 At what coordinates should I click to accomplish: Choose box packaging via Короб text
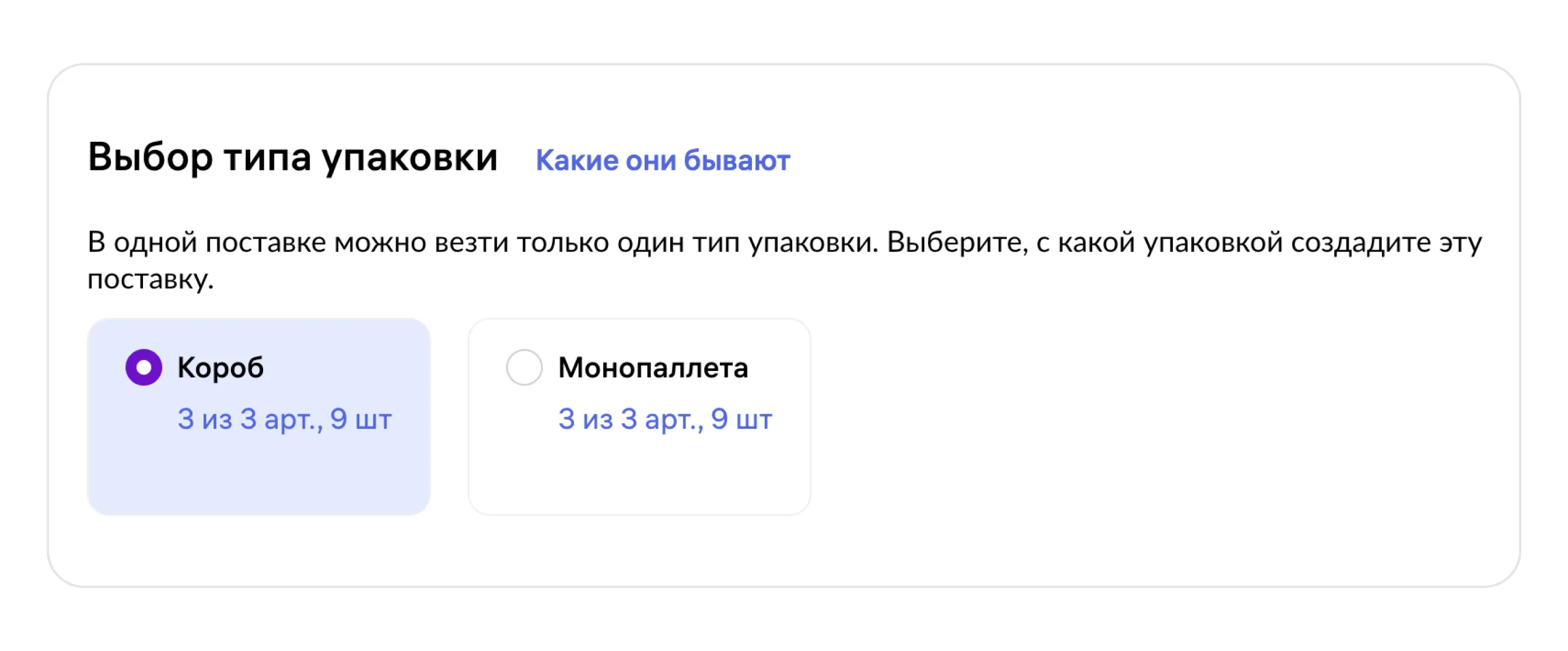pos(220,367)
